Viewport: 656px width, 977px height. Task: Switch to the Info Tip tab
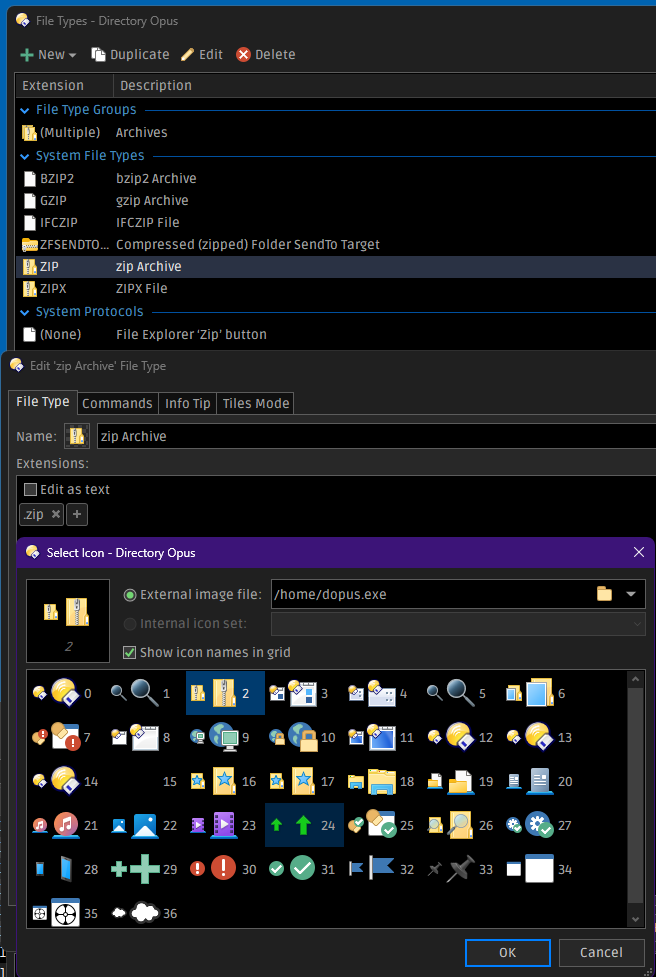(188, 403)
